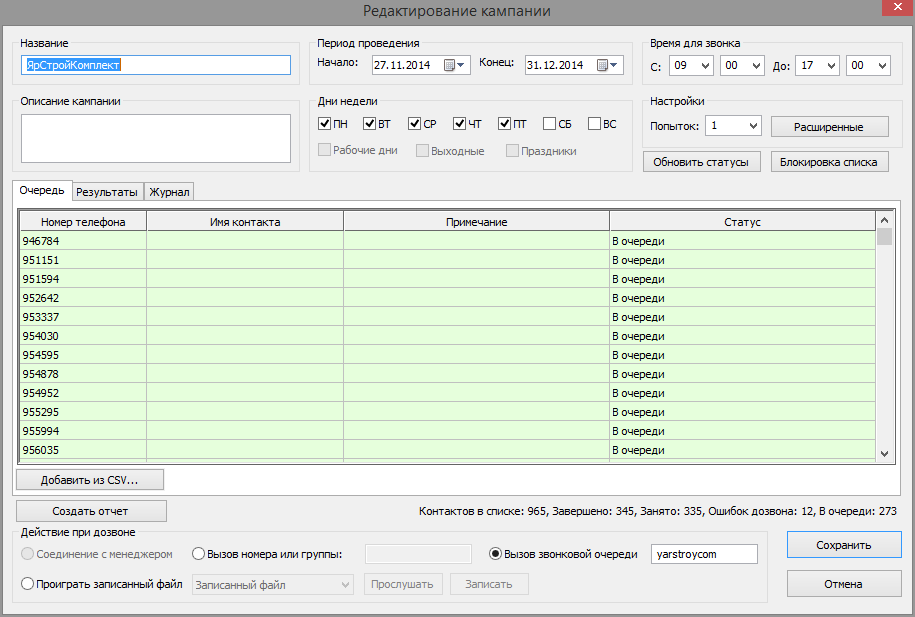Uncheck the ЧТ weekday checkbox
The height and width of the screenshot is (617, 915).
click(459, 124)
